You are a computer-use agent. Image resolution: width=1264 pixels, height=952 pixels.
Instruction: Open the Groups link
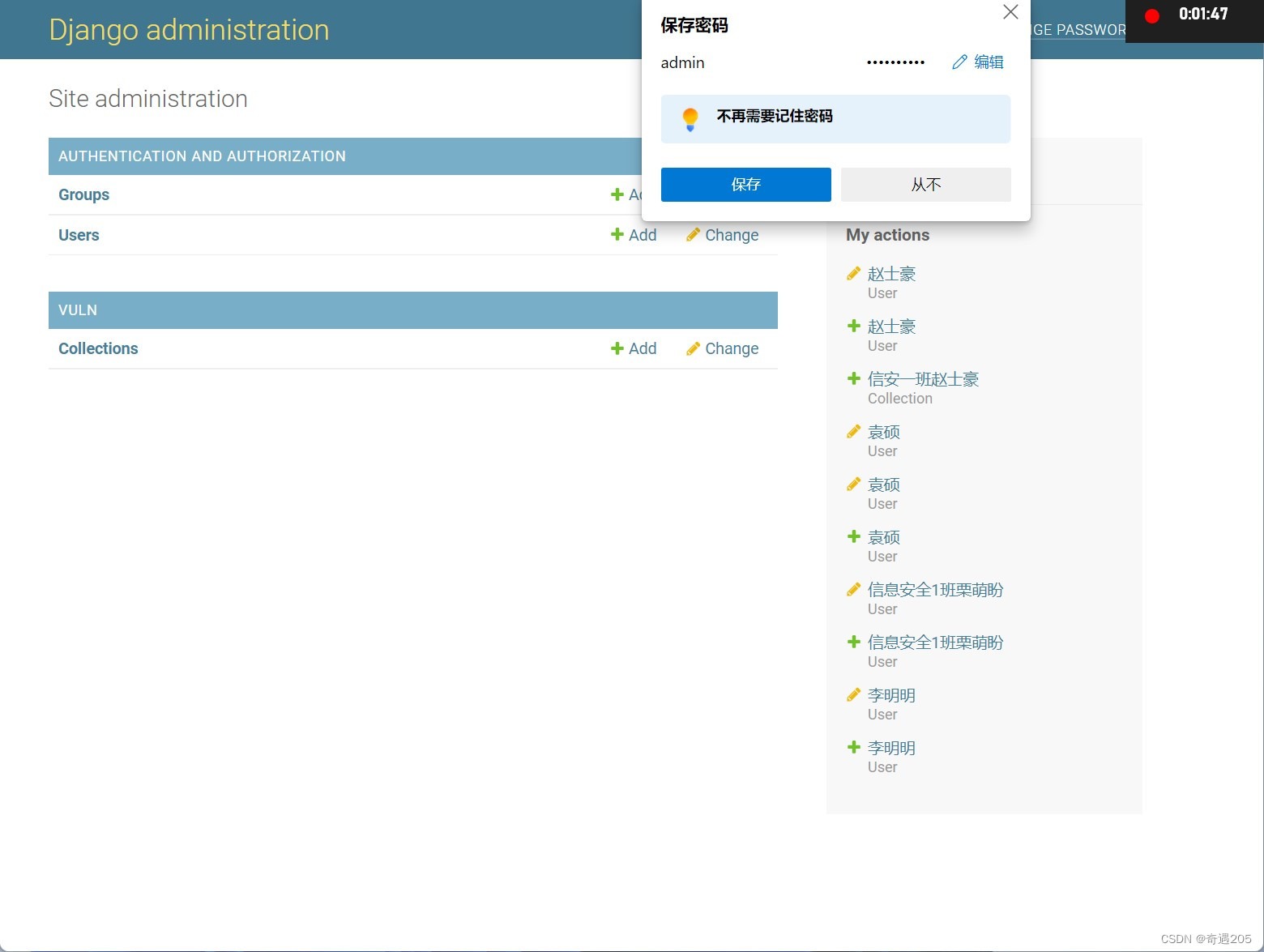(83, 194)
